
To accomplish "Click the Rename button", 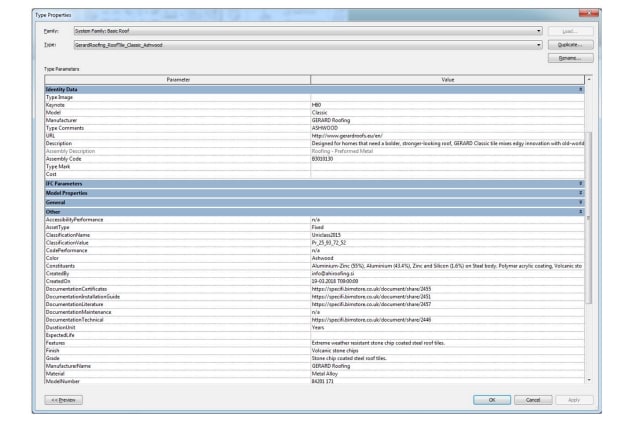I will click(569, 59).
